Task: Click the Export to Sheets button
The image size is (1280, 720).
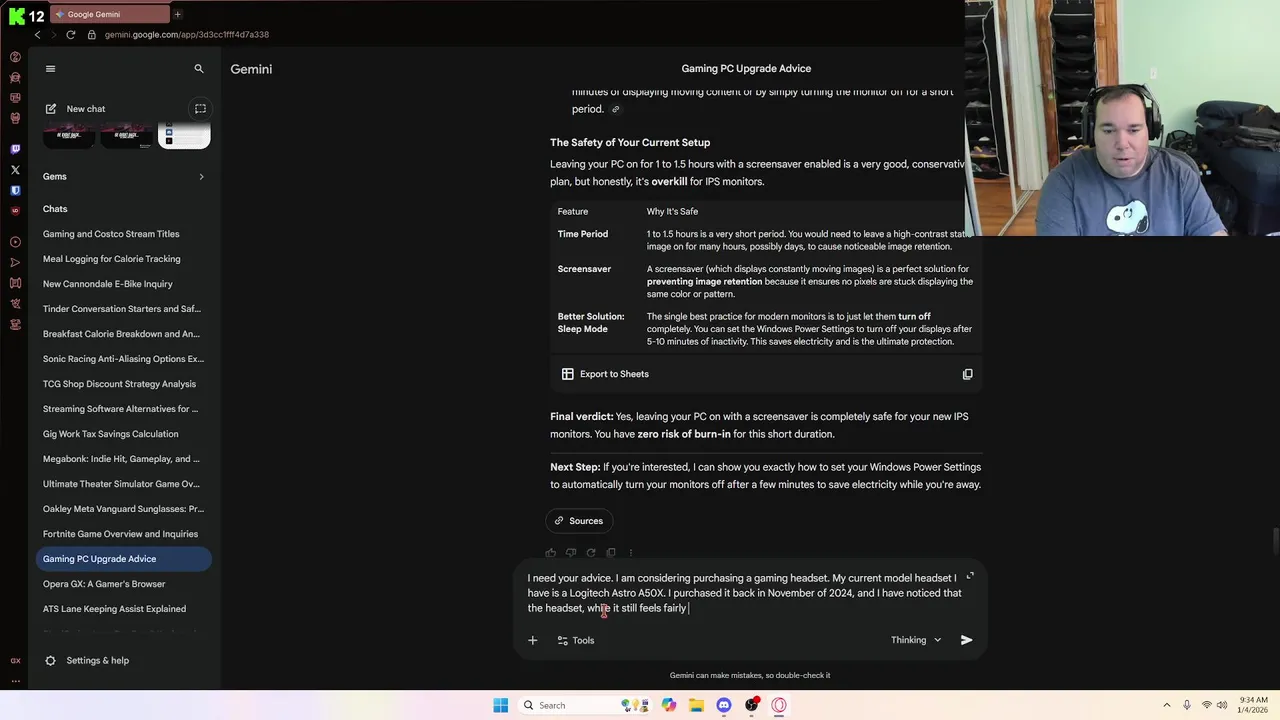Action: point(605,374)
